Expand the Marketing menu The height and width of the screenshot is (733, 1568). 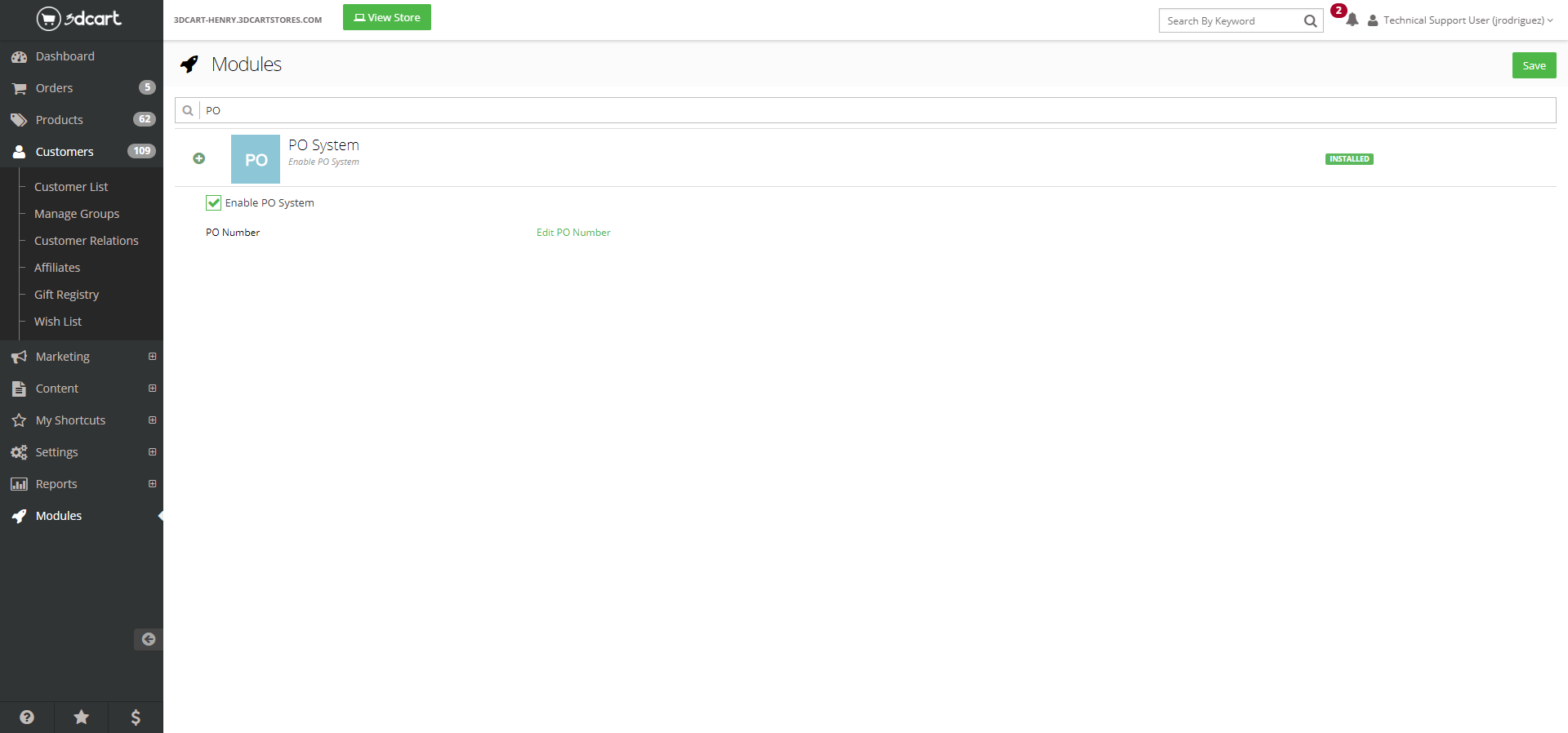click(152, 357)
